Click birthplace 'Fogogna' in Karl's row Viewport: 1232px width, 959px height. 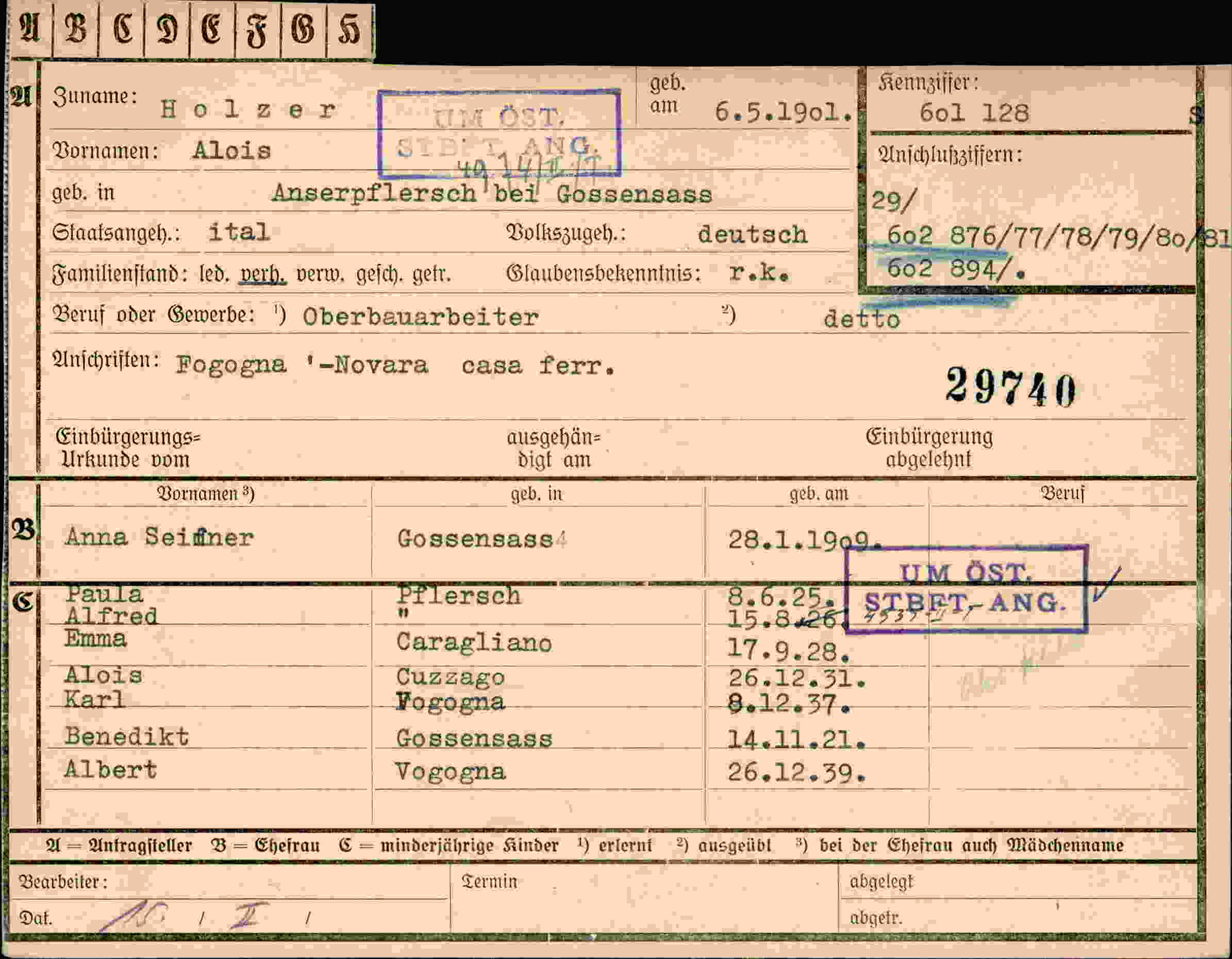(x=450, y=702)
